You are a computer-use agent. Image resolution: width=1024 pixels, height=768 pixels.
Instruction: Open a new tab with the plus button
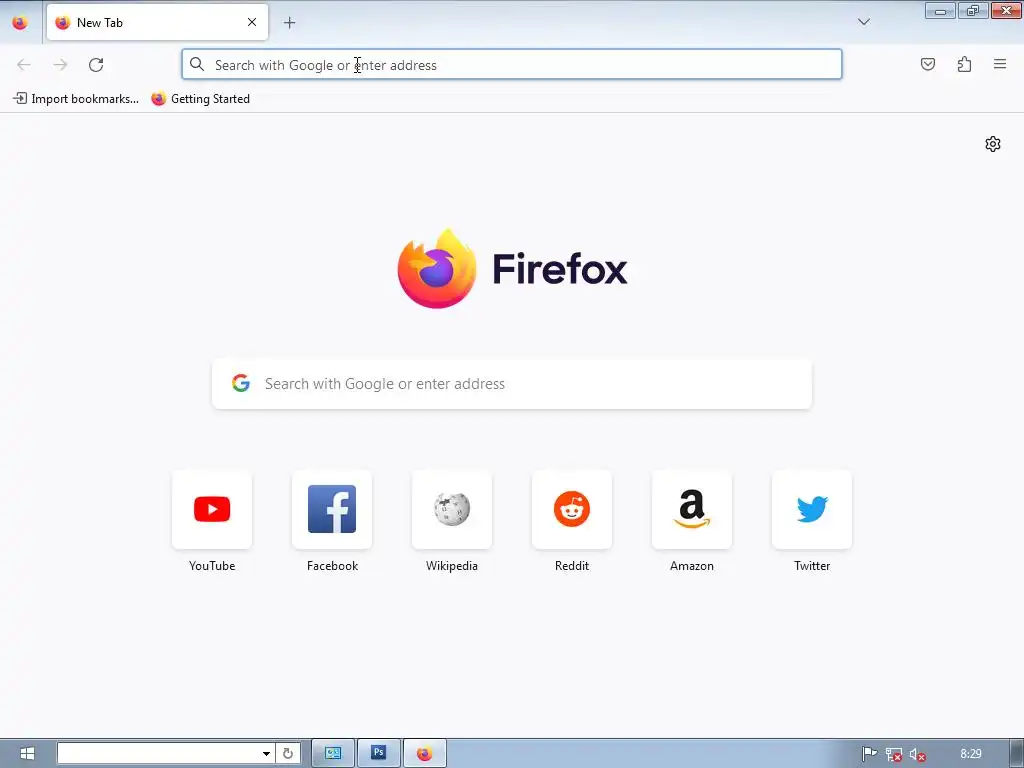[289, 23]
